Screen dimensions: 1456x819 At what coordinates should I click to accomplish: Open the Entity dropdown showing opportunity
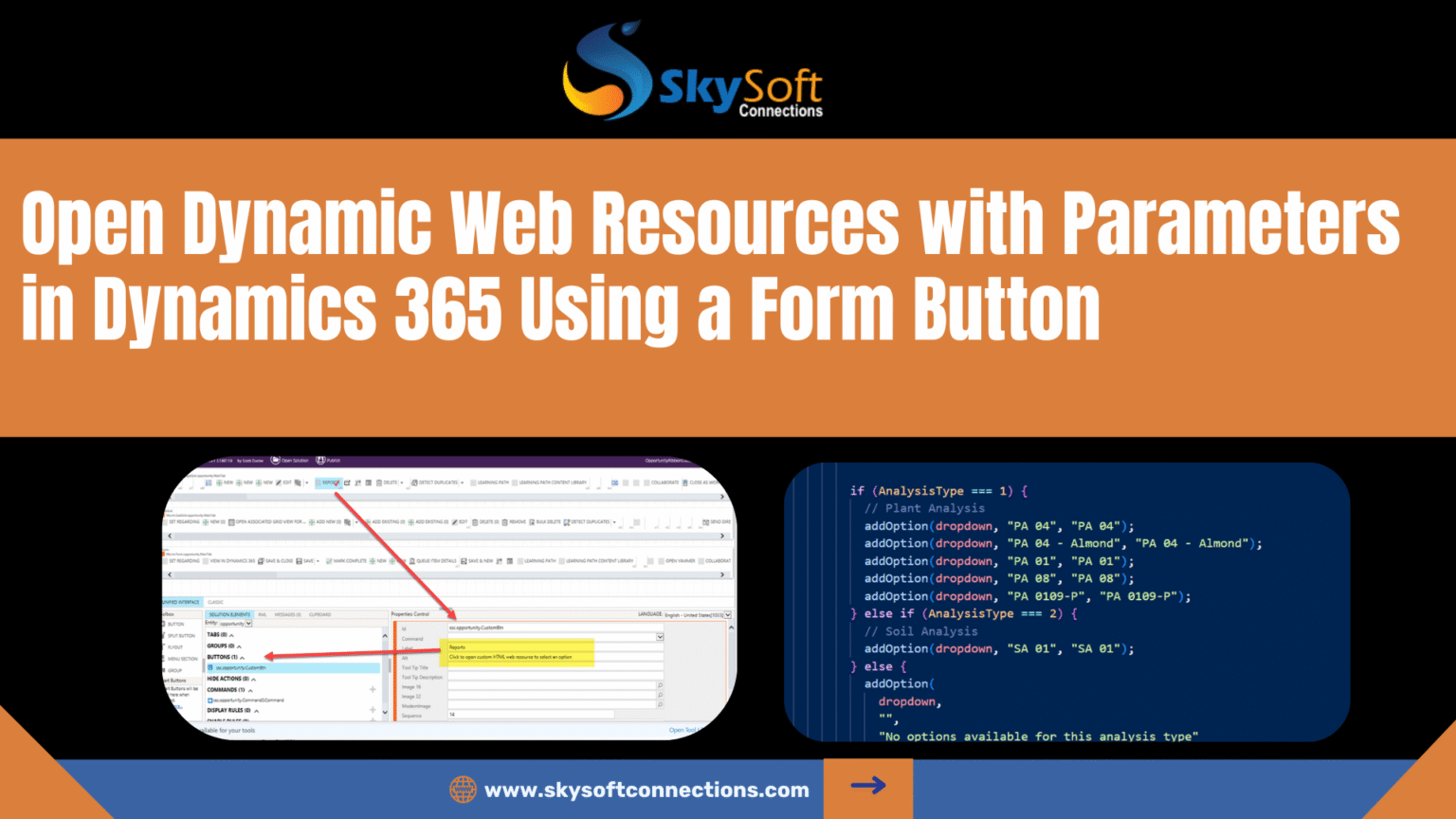pyautogui.click(x=248, y=624)
